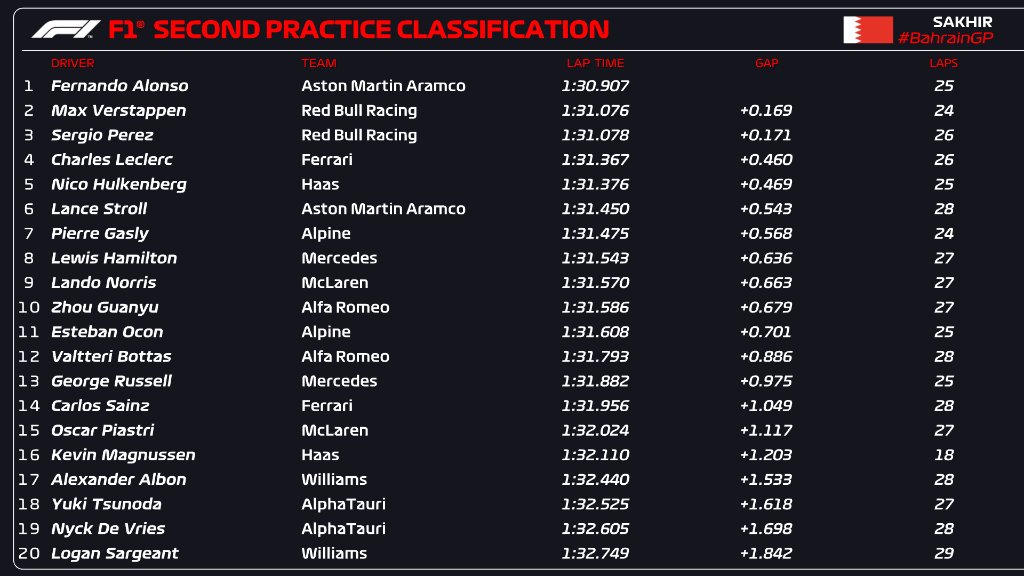Viewport: 1024px width, 576px height.
Task: Click Zhou Guanyu's Alfa Romeo team
Action: coord(345,307)
